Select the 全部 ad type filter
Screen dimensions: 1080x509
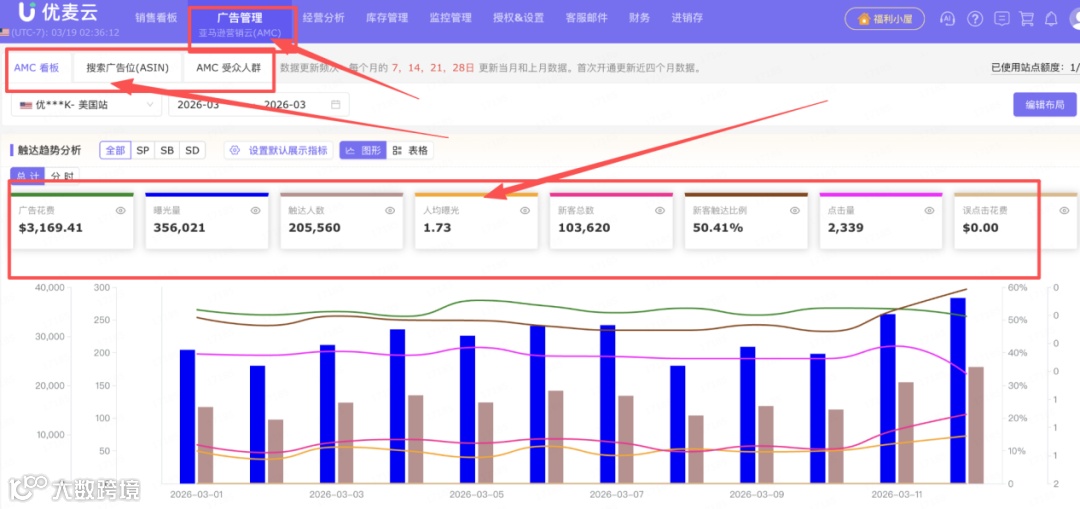tap(115, 150)
